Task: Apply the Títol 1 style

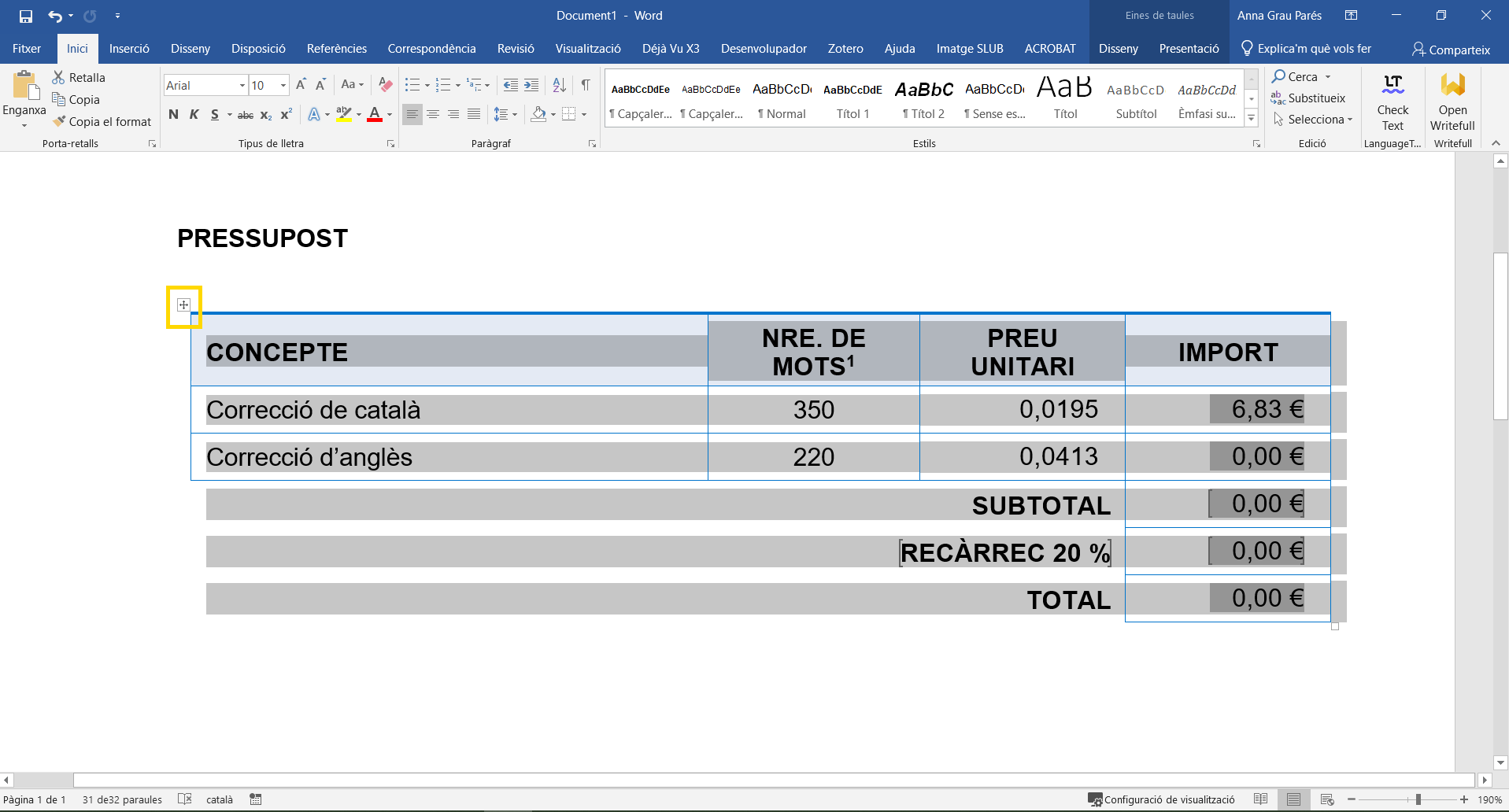Action: 853,100
